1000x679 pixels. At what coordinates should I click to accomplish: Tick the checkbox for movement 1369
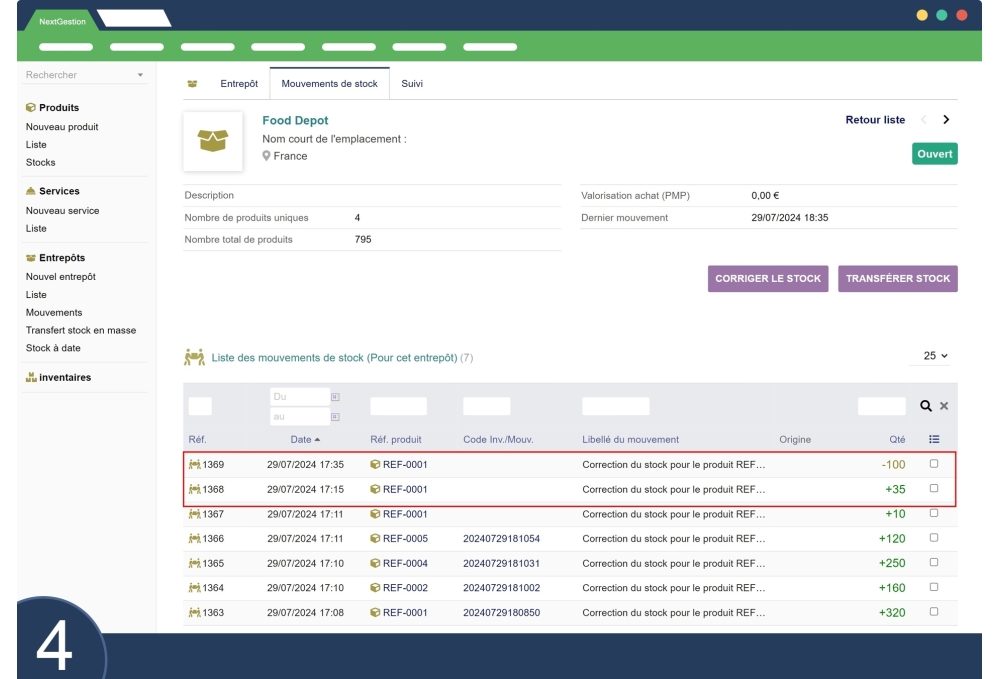[934, 464]
